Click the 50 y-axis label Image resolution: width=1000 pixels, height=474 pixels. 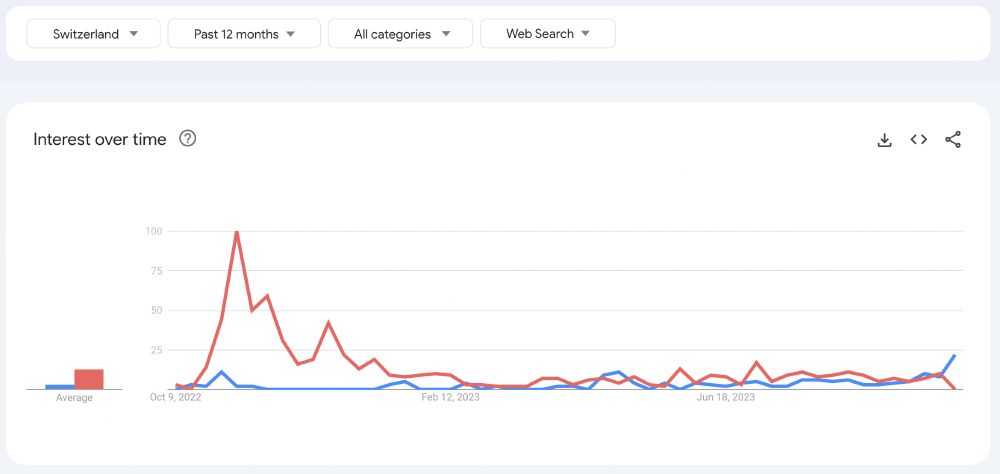[x=156, y=311]
